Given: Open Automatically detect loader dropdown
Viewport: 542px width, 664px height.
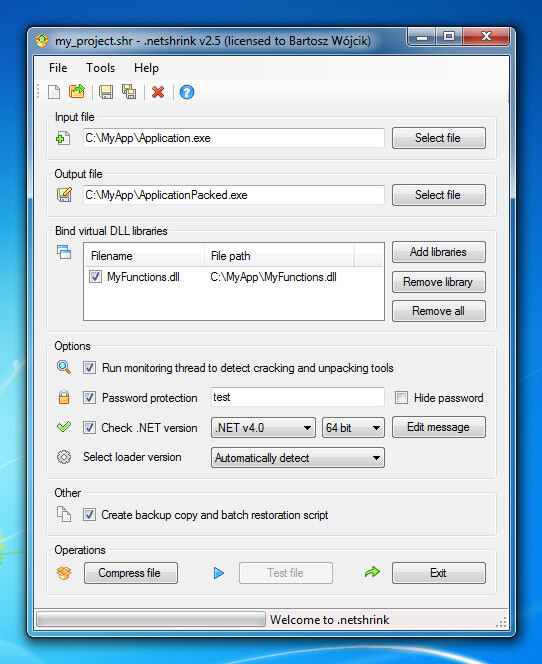Looking at the screenshot, I should pos(298,458).
